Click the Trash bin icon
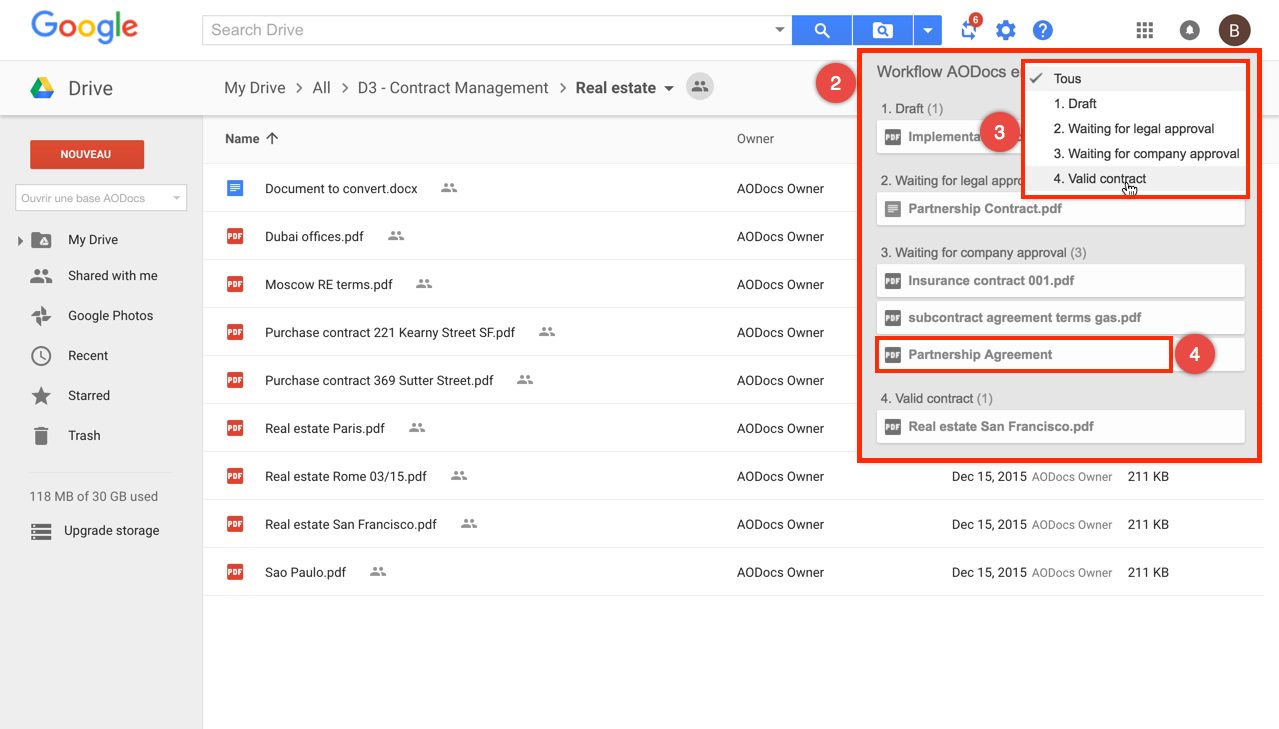 [41, 436]
